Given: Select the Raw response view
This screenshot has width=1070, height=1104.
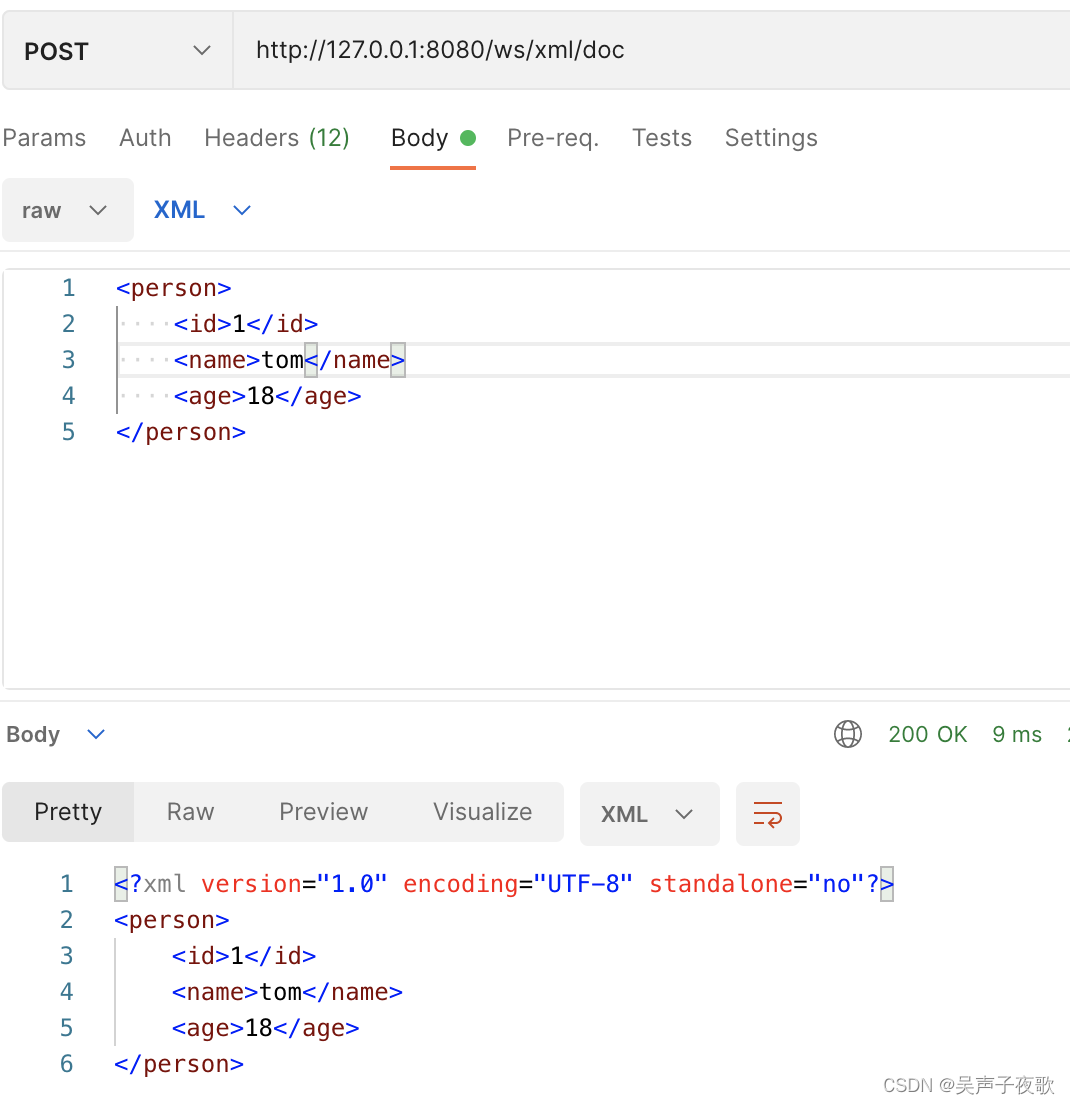Looking at the screenshot, I should click(x=190, y=812).
